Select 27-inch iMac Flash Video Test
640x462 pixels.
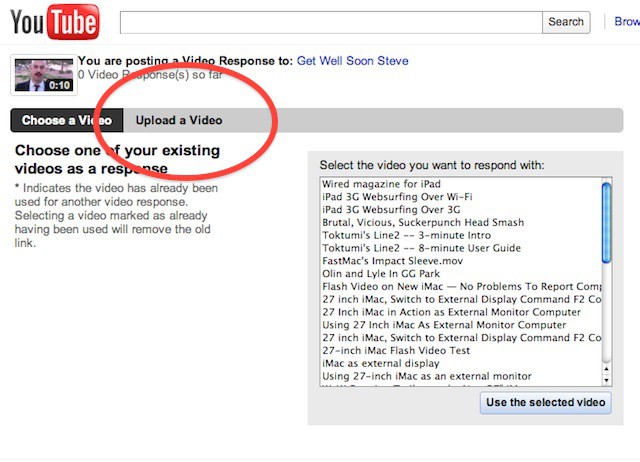[x=460, y=351]
